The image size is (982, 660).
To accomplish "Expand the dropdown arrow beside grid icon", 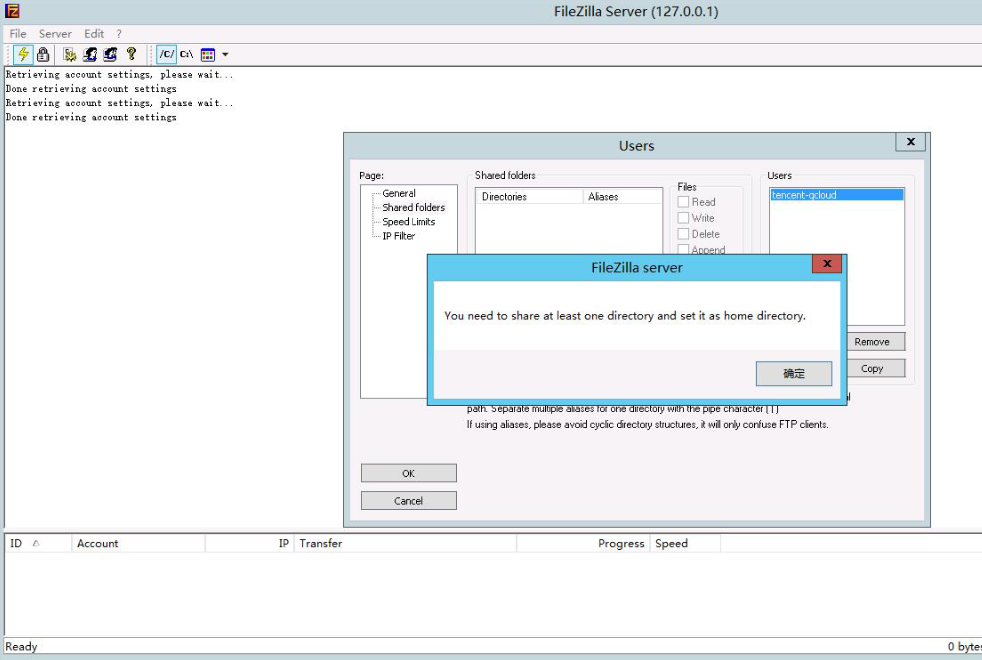I will point(225,54).
